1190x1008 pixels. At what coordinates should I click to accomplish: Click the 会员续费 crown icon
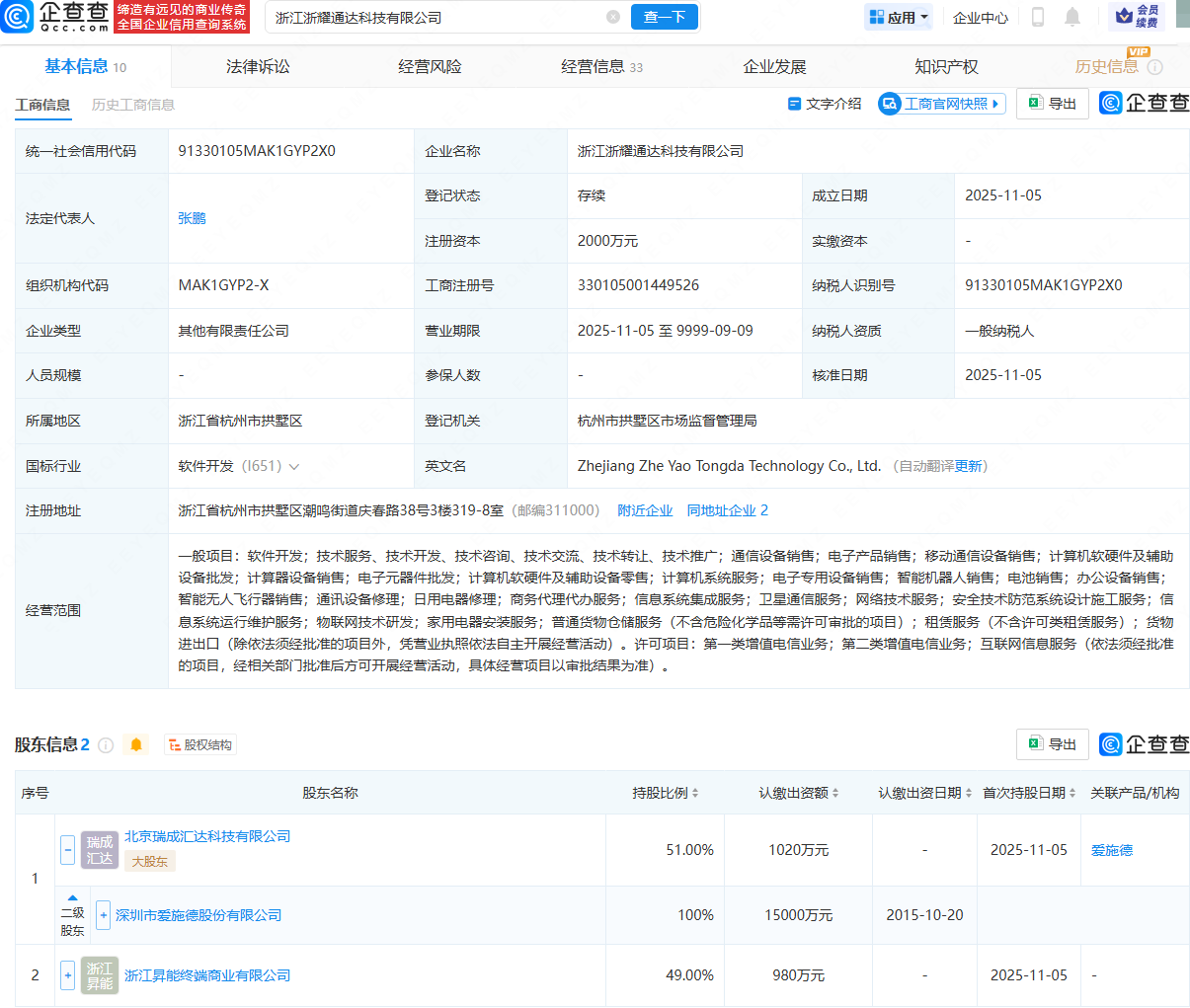[1125, 16]
